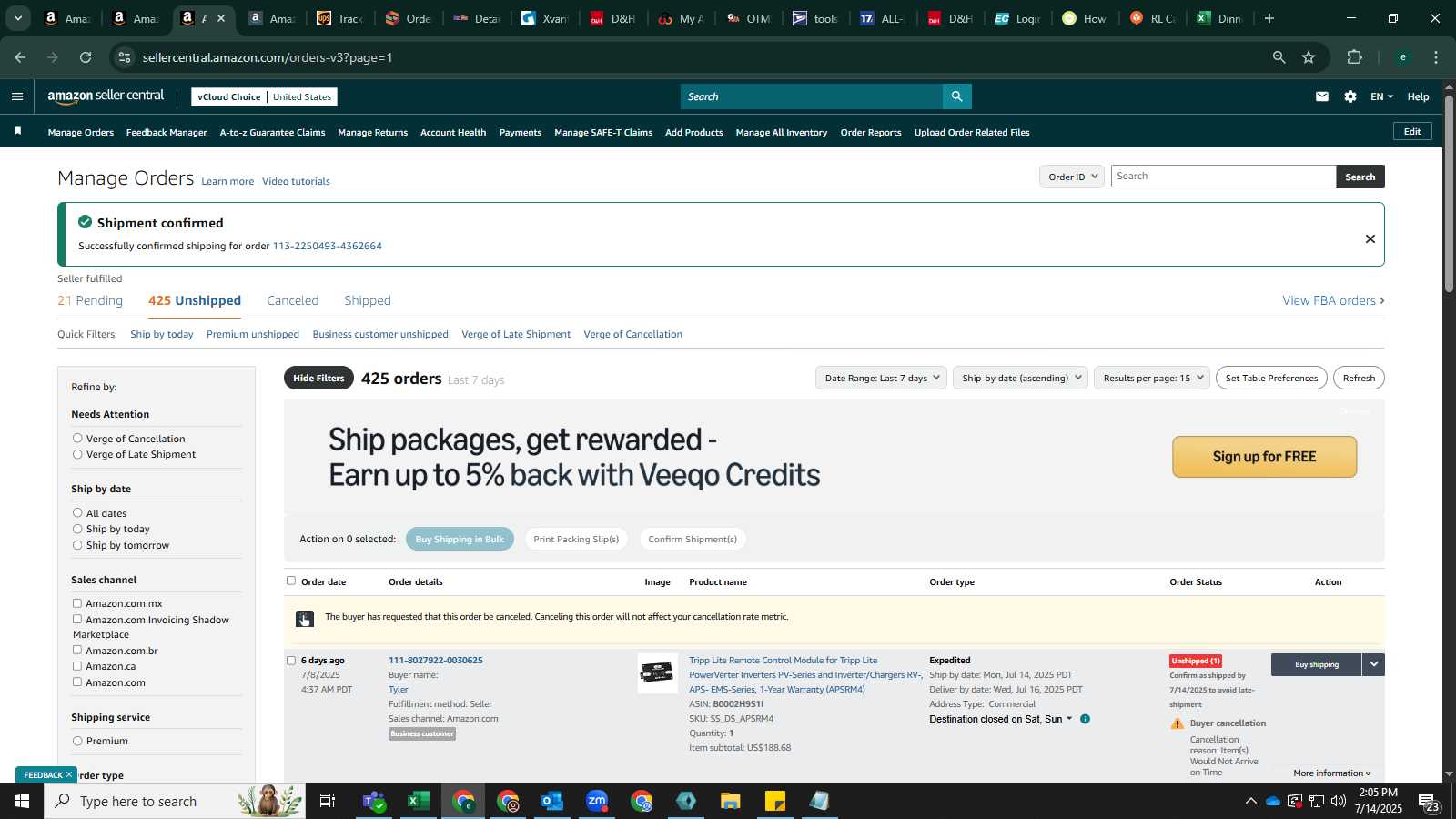The width and height of the screenshot is (1456, 819).
Task: Check the Amazon.ca sales channel
Action: tap(77, 666)
